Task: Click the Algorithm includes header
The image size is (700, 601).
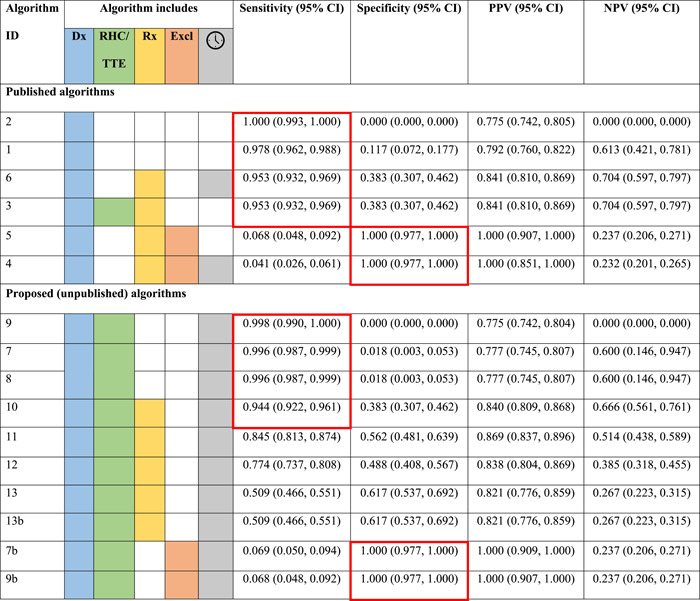Action: coord(149,8)
